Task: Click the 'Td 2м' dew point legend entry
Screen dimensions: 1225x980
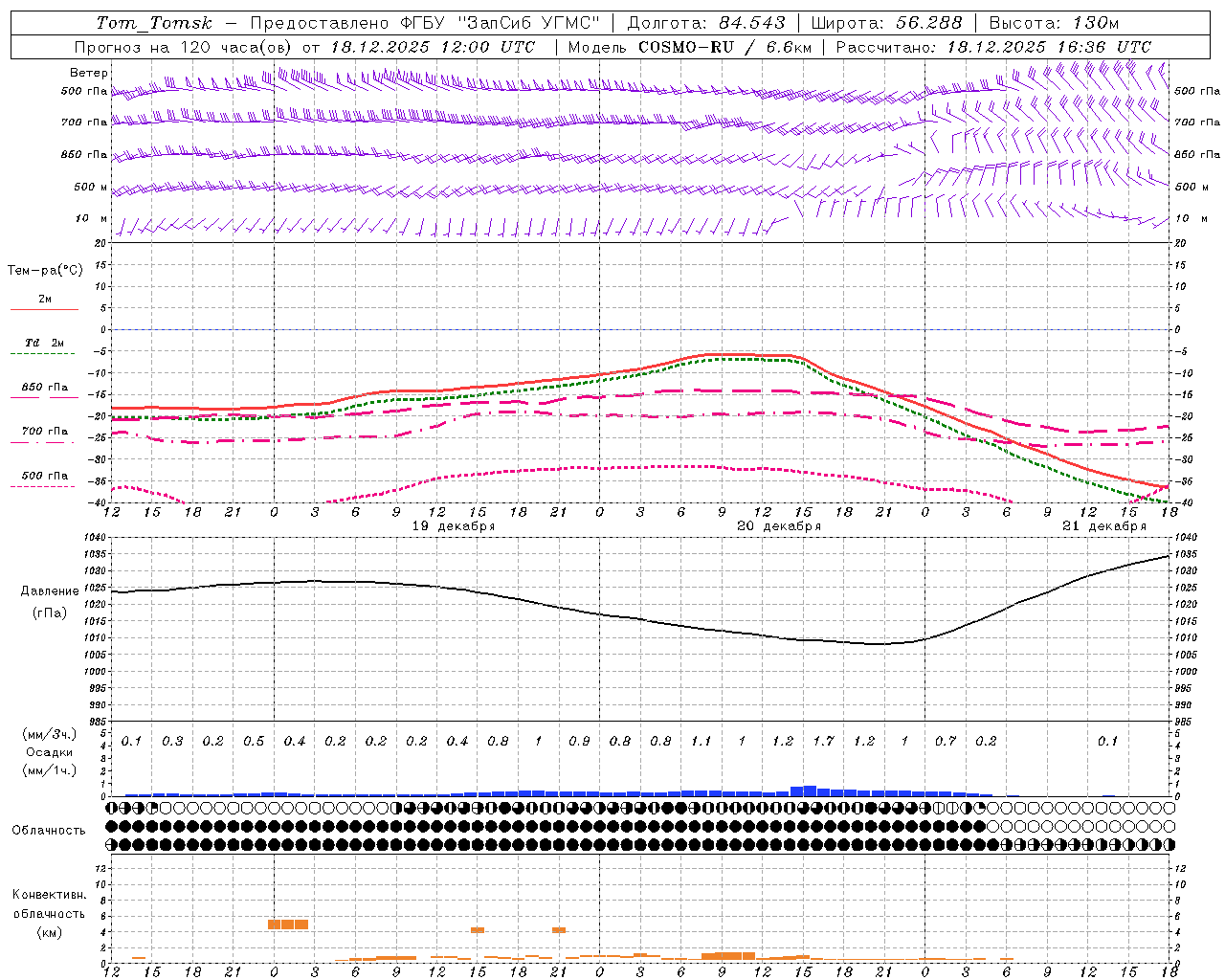Action: [44, 343]
